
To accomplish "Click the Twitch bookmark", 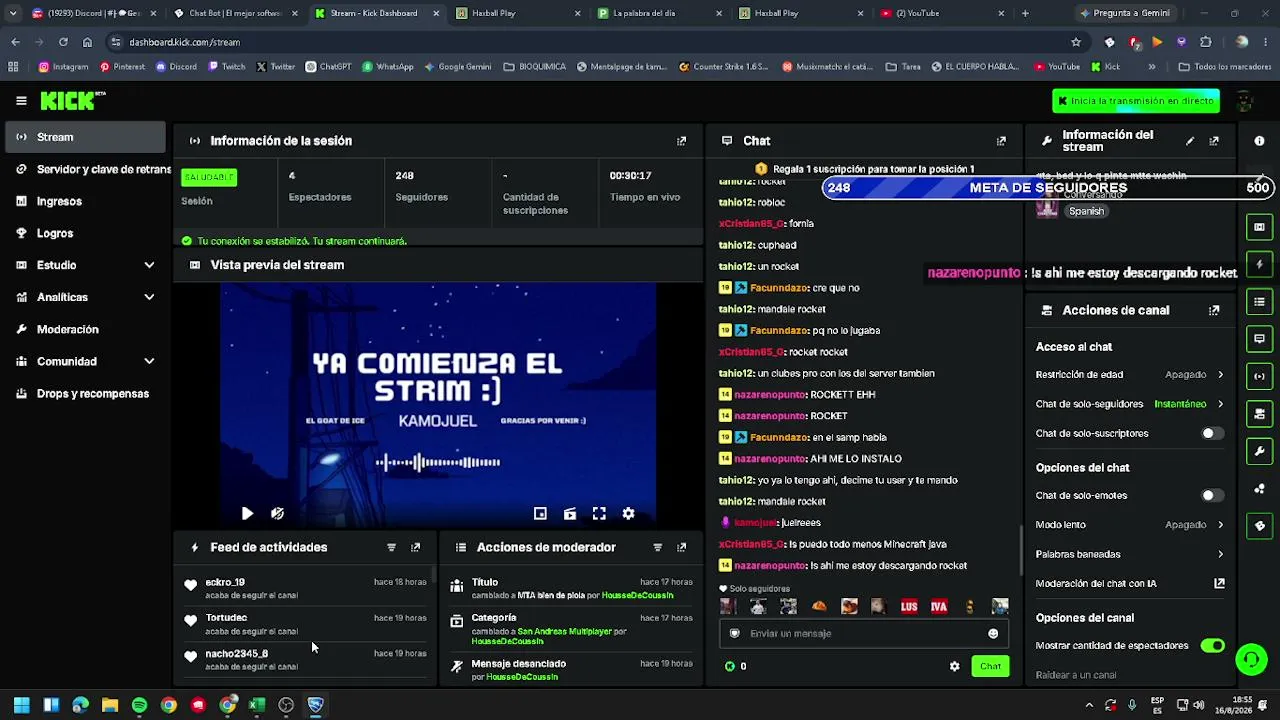I will (226, 67).
